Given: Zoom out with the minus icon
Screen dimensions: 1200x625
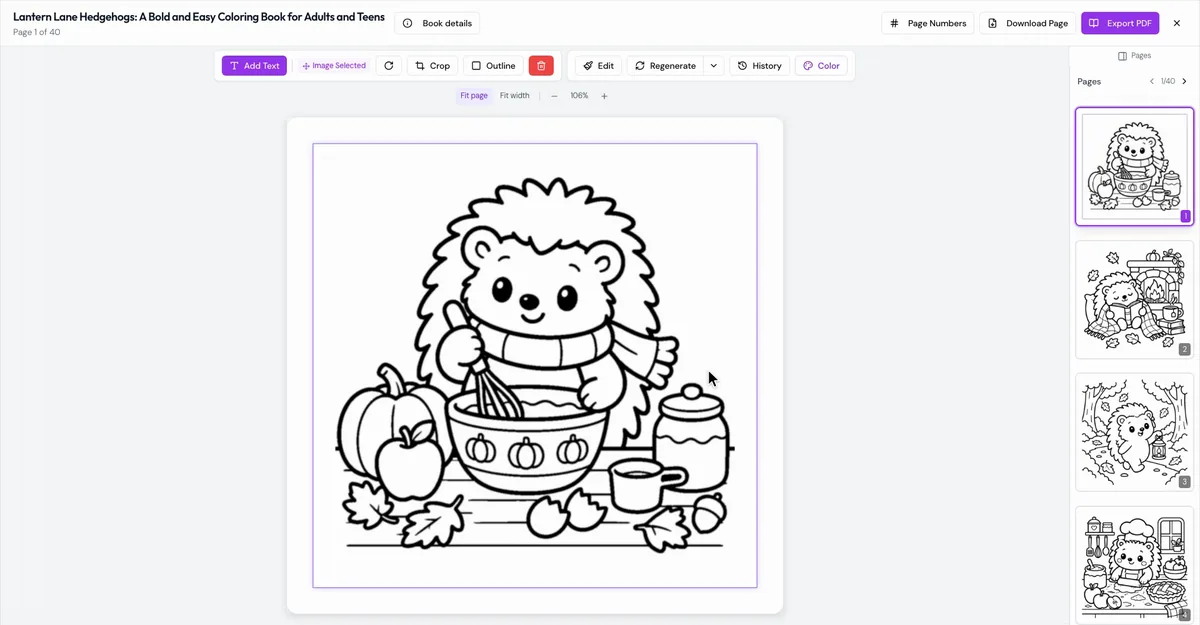Looking at the screenshot, I should click(554, 96).
